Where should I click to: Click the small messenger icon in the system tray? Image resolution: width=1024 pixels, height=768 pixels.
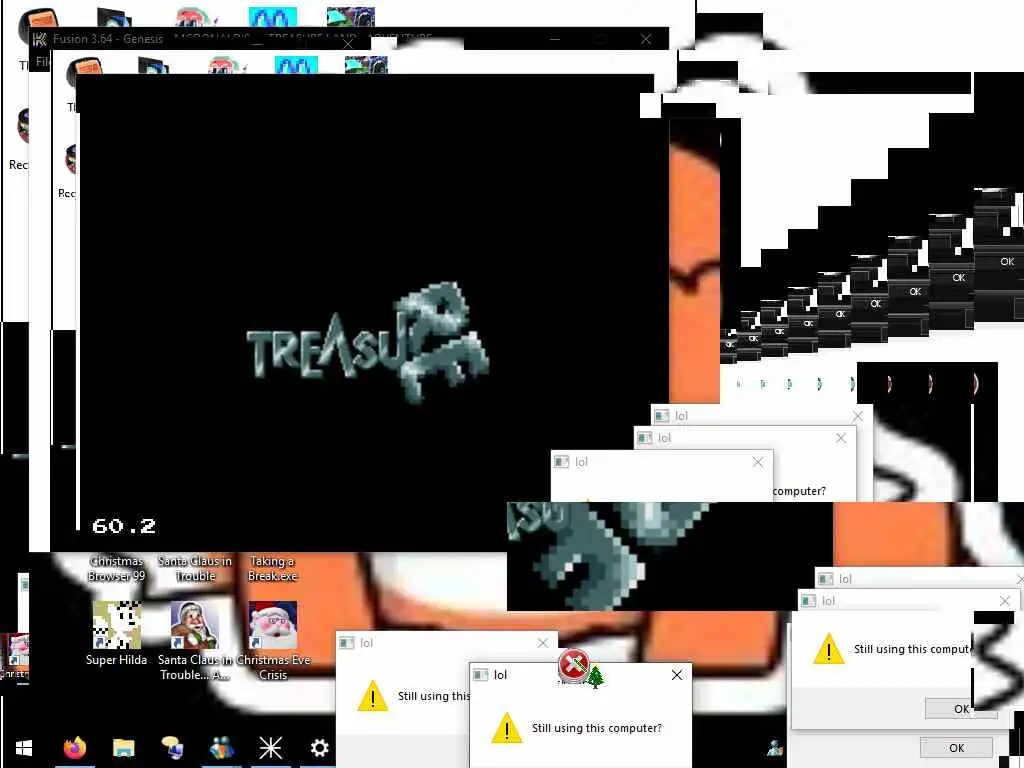[775, 747]
